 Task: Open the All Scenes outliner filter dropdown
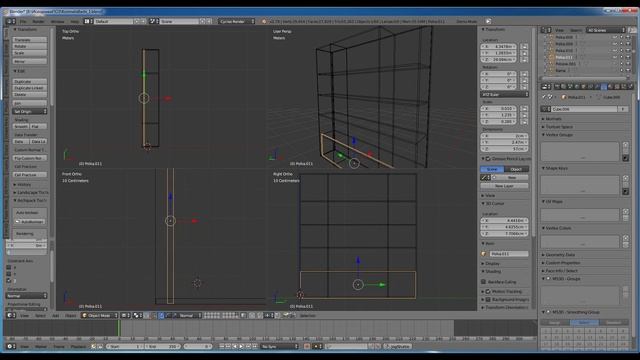click(x=606, y=30)
